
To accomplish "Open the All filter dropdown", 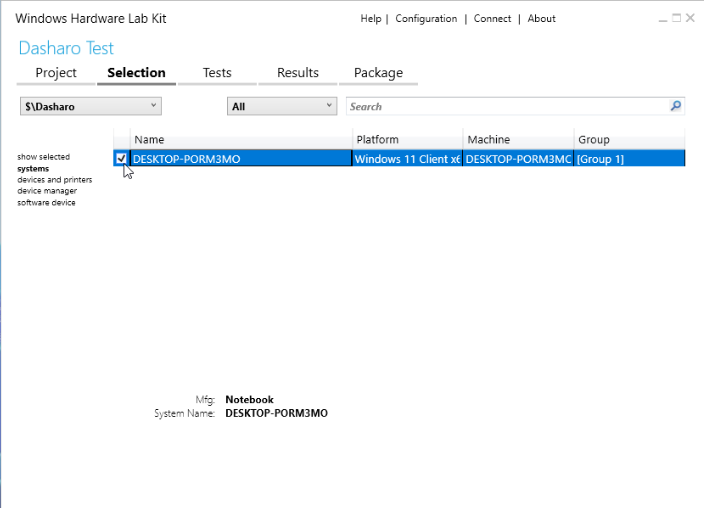I will click(x=282, y=106).
